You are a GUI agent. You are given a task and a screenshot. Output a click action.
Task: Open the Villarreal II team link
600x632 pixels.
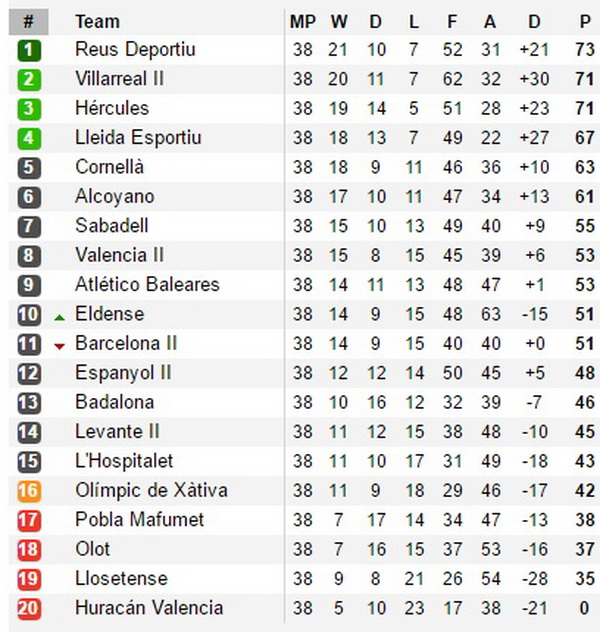[120, 79]
